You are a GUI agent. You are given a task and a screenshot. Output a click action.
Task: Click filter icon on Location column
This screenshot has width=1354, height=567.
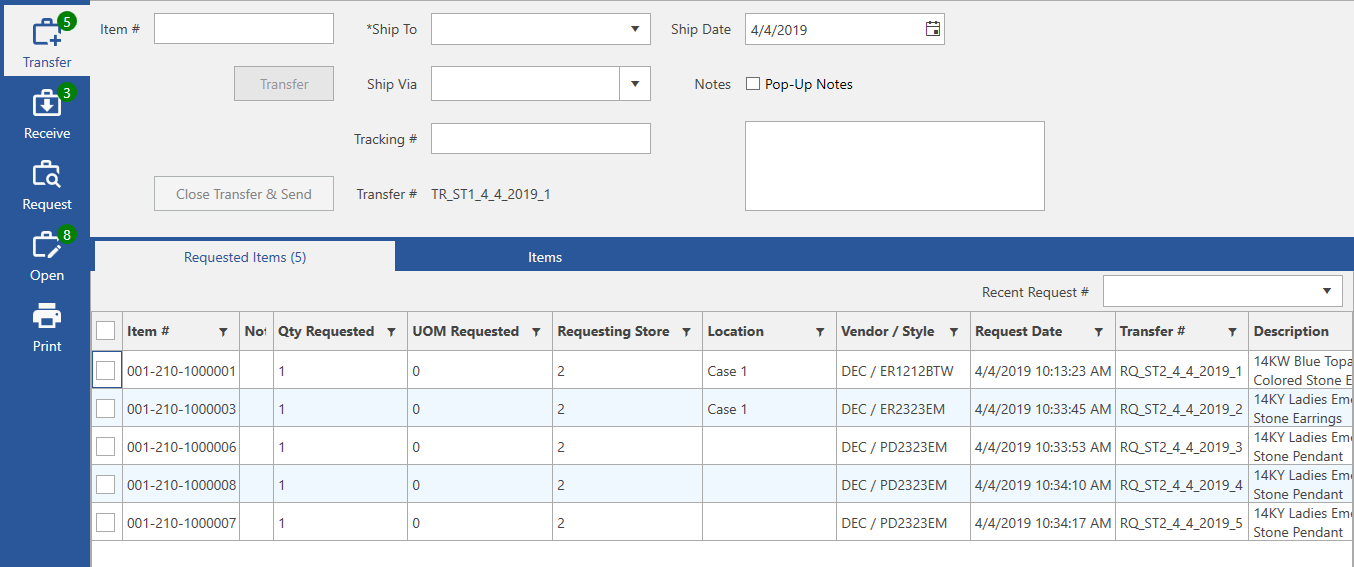820,332
